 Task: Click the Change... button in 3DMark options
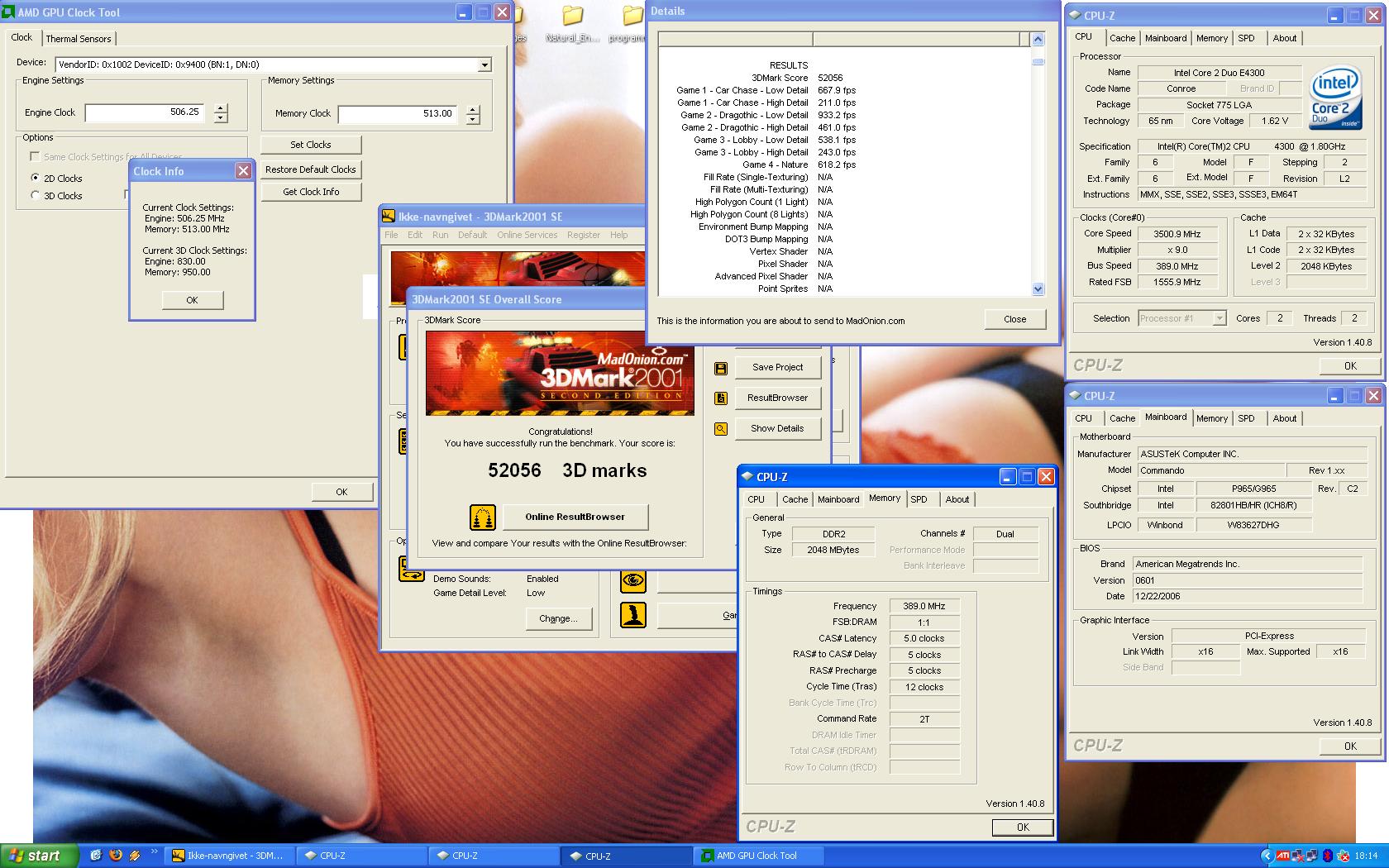(558, 618)
